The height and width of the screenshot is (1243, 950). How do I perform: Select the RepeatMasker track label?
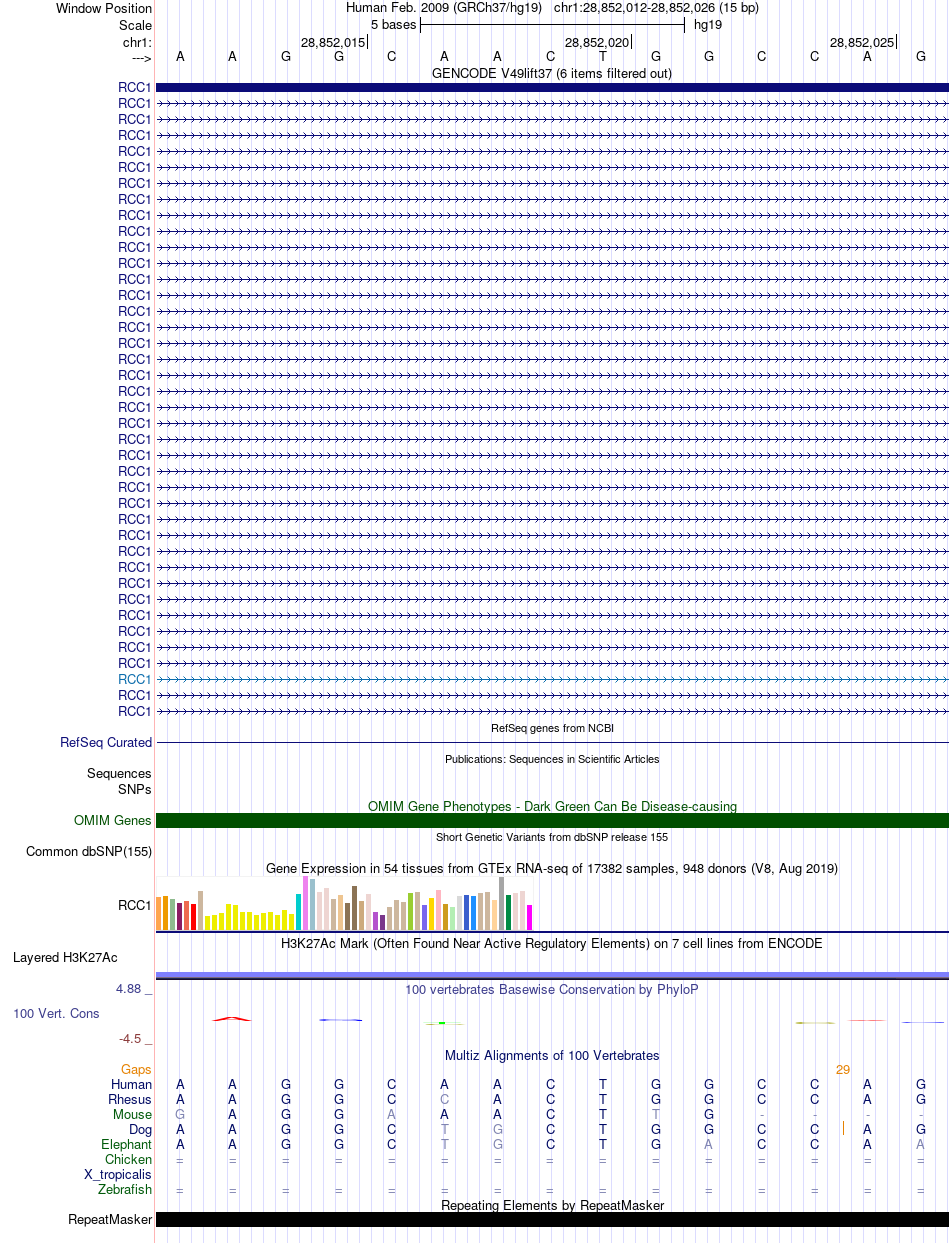110,1220
